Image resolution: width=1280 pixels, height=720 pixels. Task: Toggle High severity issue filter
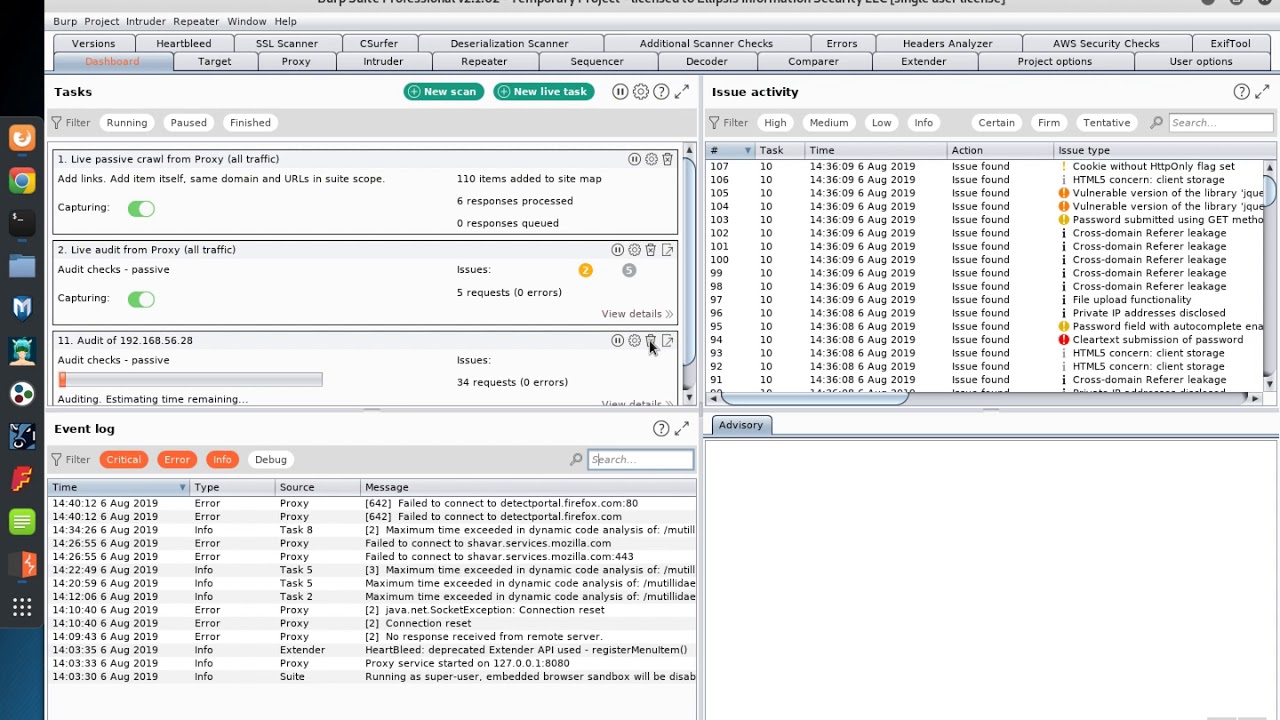[775, 123]
